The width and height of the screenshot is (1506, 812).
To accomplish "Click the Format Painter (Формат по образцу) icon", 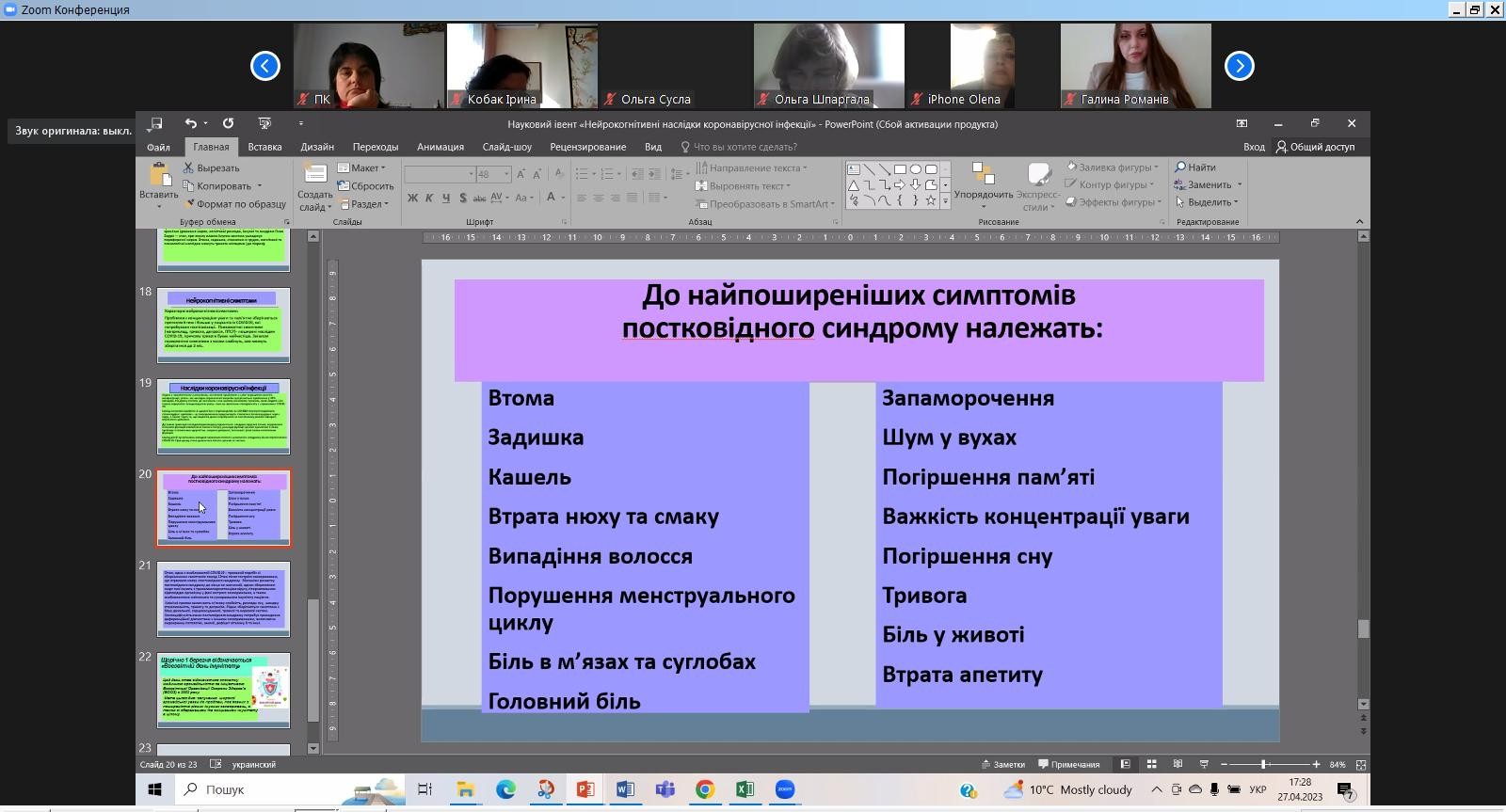I will pos(188,204).
